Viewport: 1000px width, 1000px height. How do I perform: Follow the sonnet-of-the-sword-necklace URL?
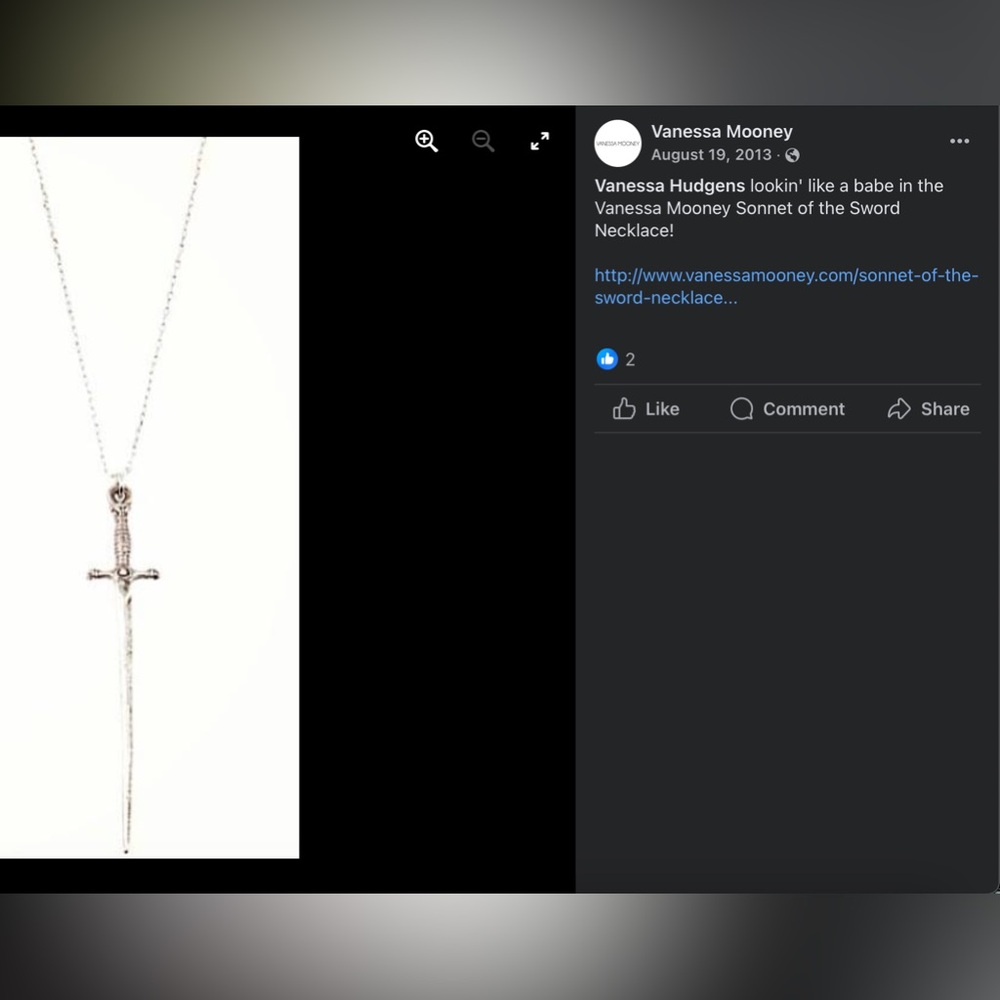click(x=786, y=286)
